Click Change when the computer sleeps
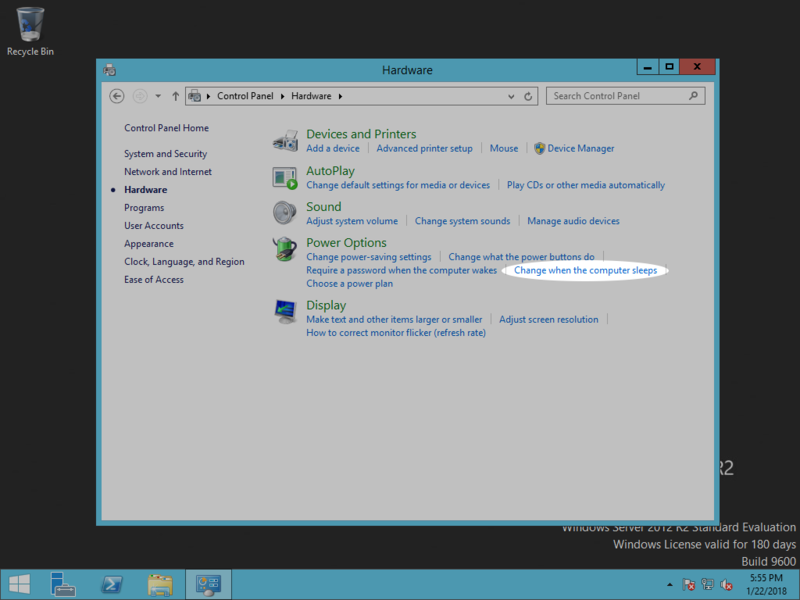Viewport: 800px width, 600px height. (x=585, y=271)
